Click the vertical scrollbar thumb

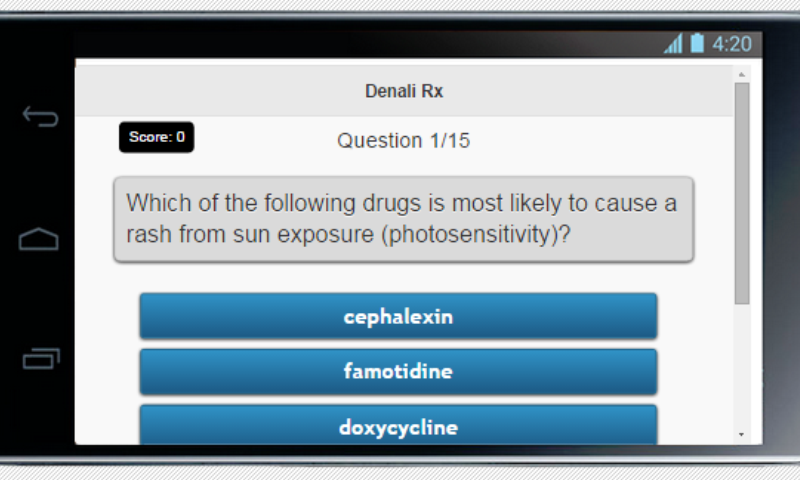click(742, 193)
